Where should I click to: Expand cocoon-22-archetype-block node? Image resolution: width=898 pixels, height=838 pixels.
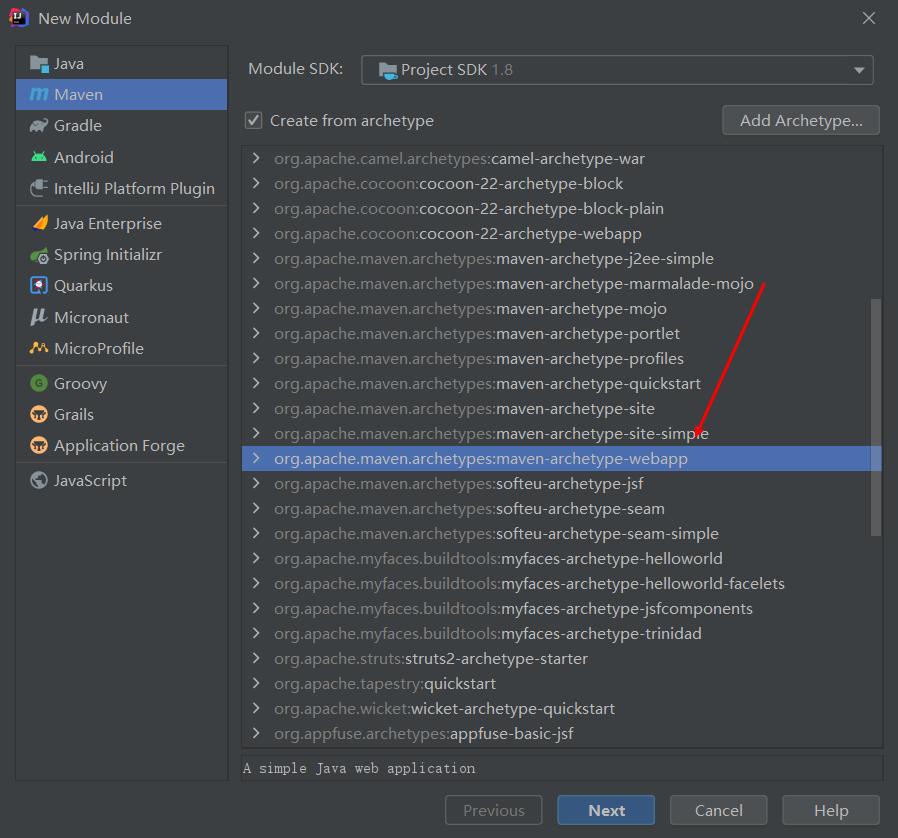click(x=256, y=183)
